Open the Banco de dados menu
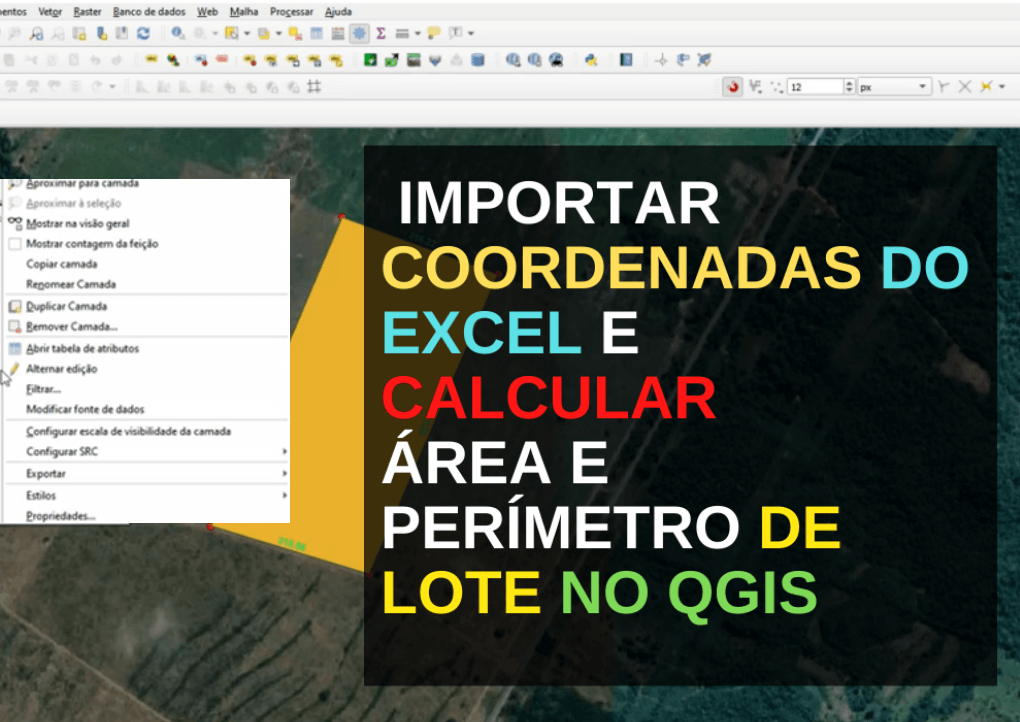The height and width of the screenshot is (722, 1020). [149, 12]
